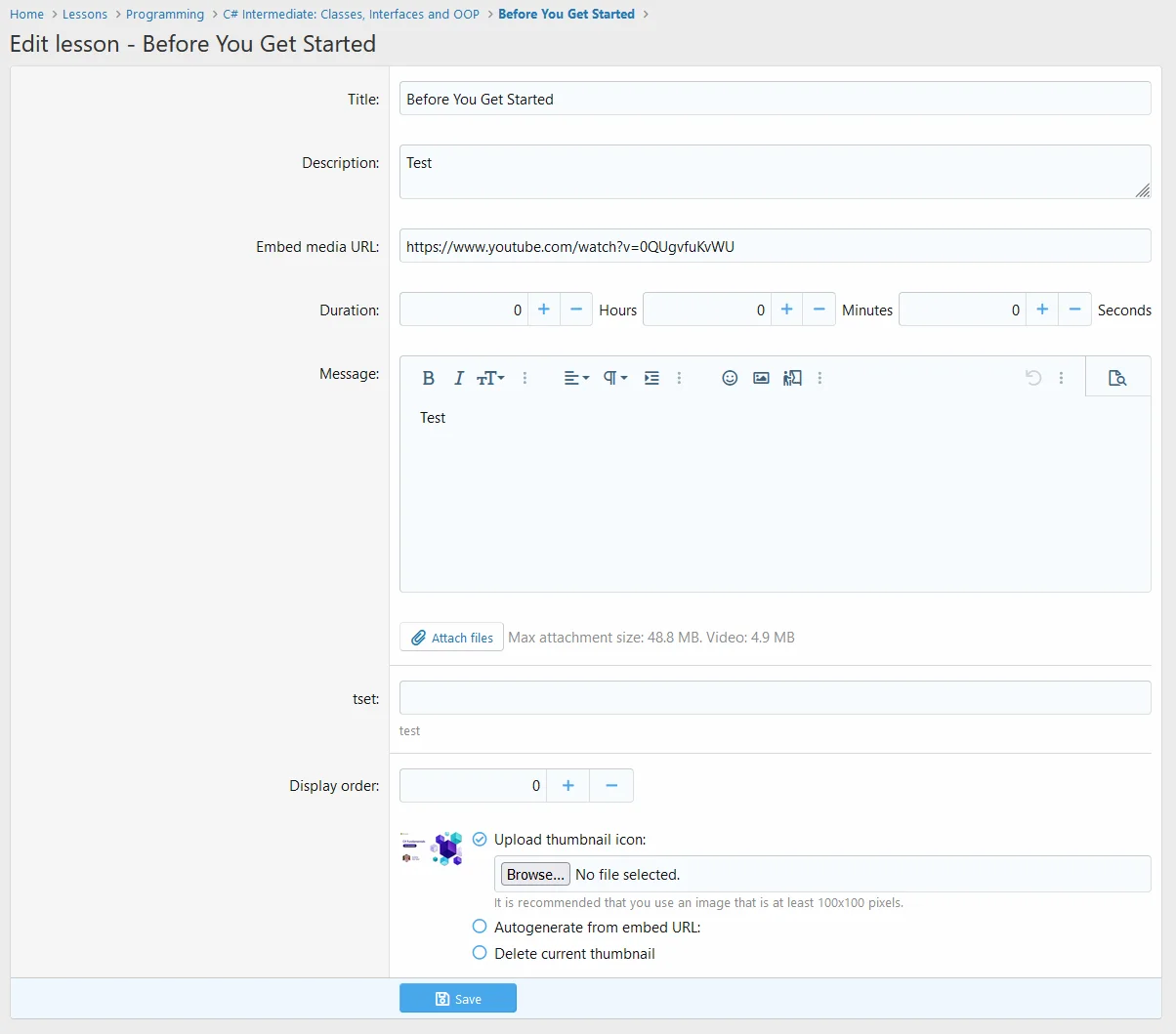Screen dimensions: 1176x1034
Task: Open the text size dropdown
Action: 490,378
